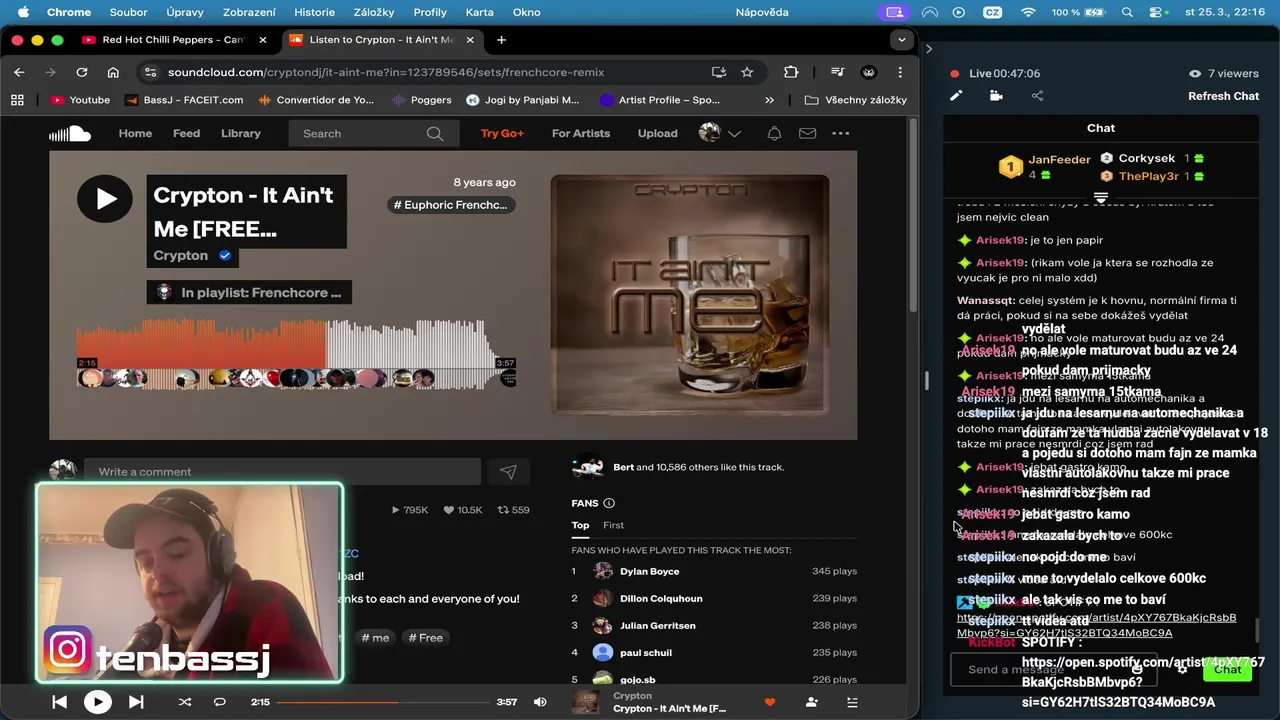Screen dimensions: 1280x720
Task: Expand the gift leaderboard handle below JanFeeder
Action: point(1101,197)
